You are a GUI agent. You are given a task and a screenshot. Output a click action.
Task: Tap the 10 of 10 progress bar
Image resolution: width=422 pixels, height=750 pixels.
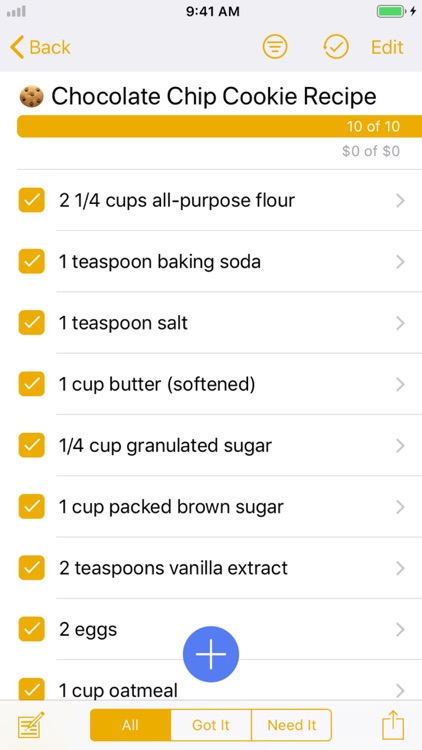(220, 126)
